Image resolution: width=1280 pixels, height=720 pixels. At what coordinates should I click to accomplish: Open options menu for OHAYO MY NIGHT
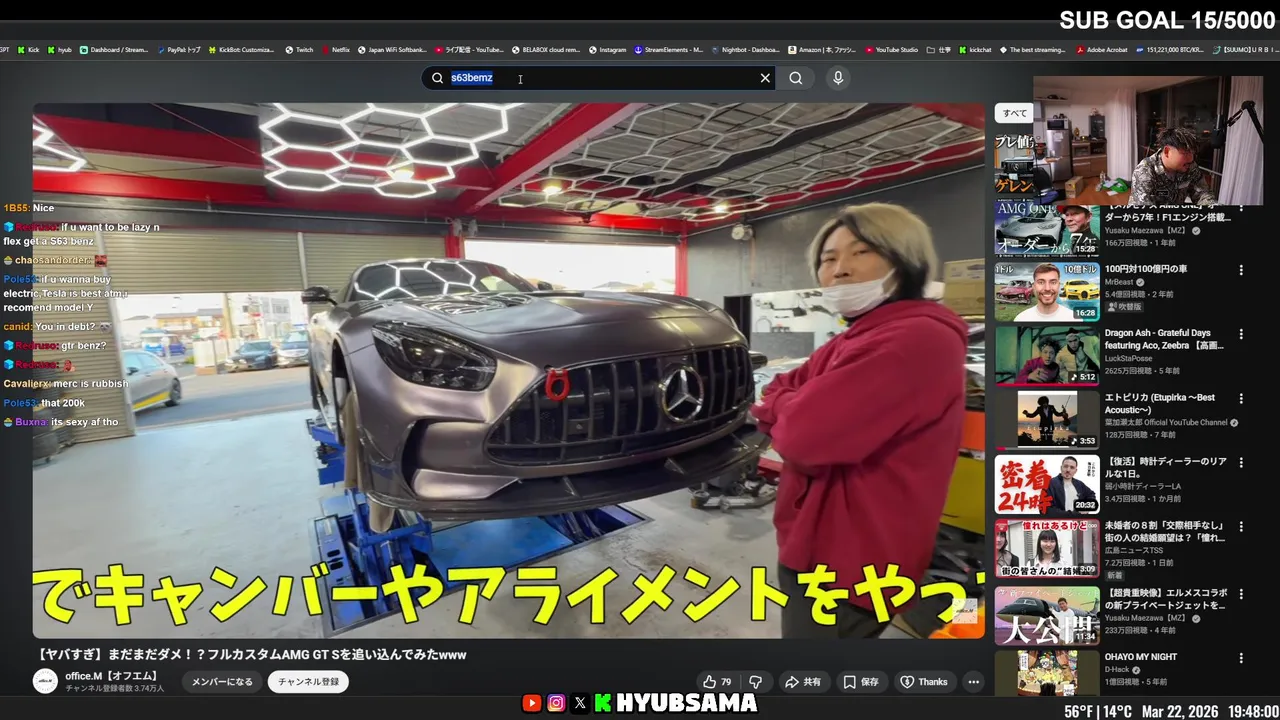point(1241,658)
